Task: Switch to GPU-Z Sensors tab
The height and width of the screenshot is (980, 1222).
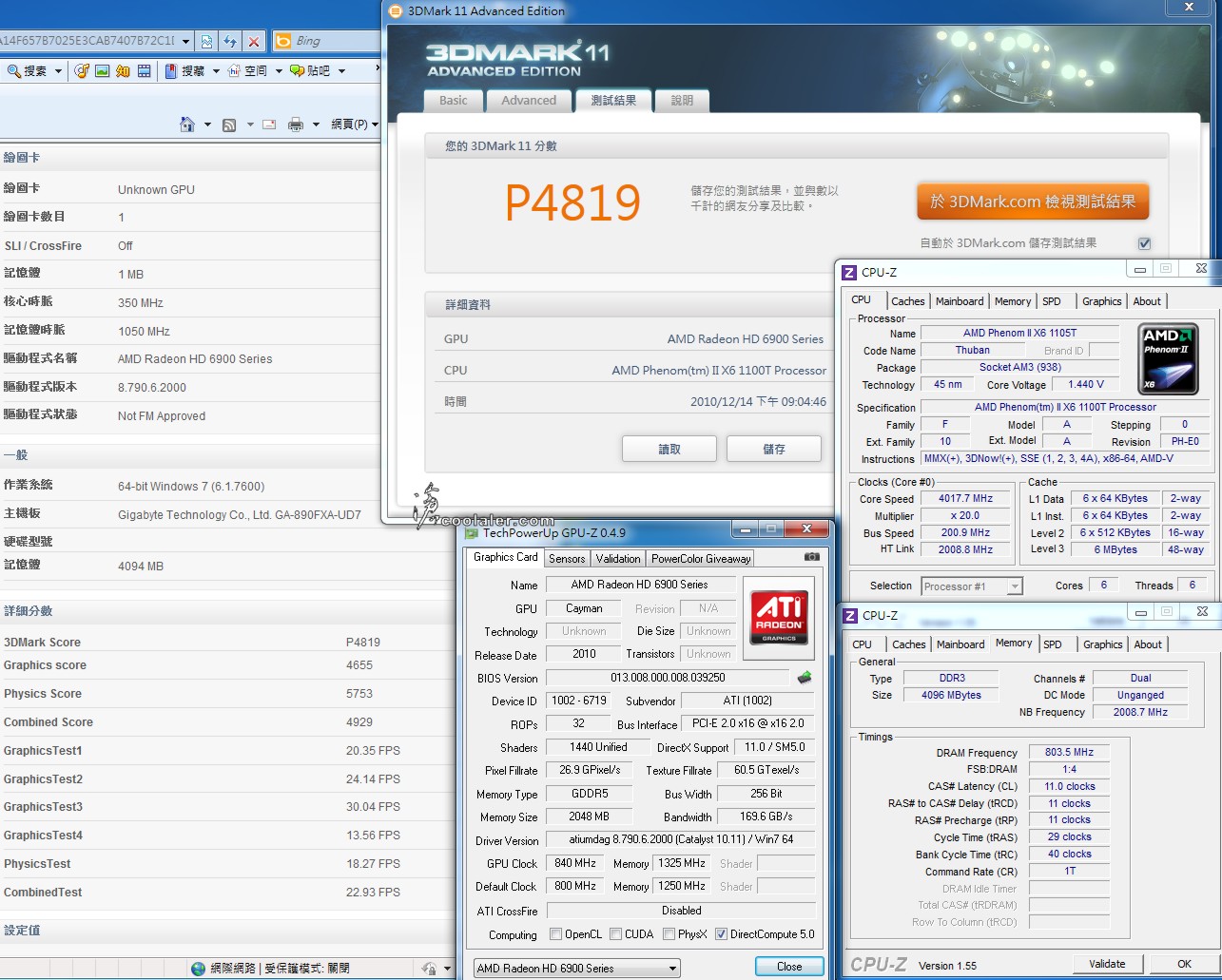Action: [567, 559]
